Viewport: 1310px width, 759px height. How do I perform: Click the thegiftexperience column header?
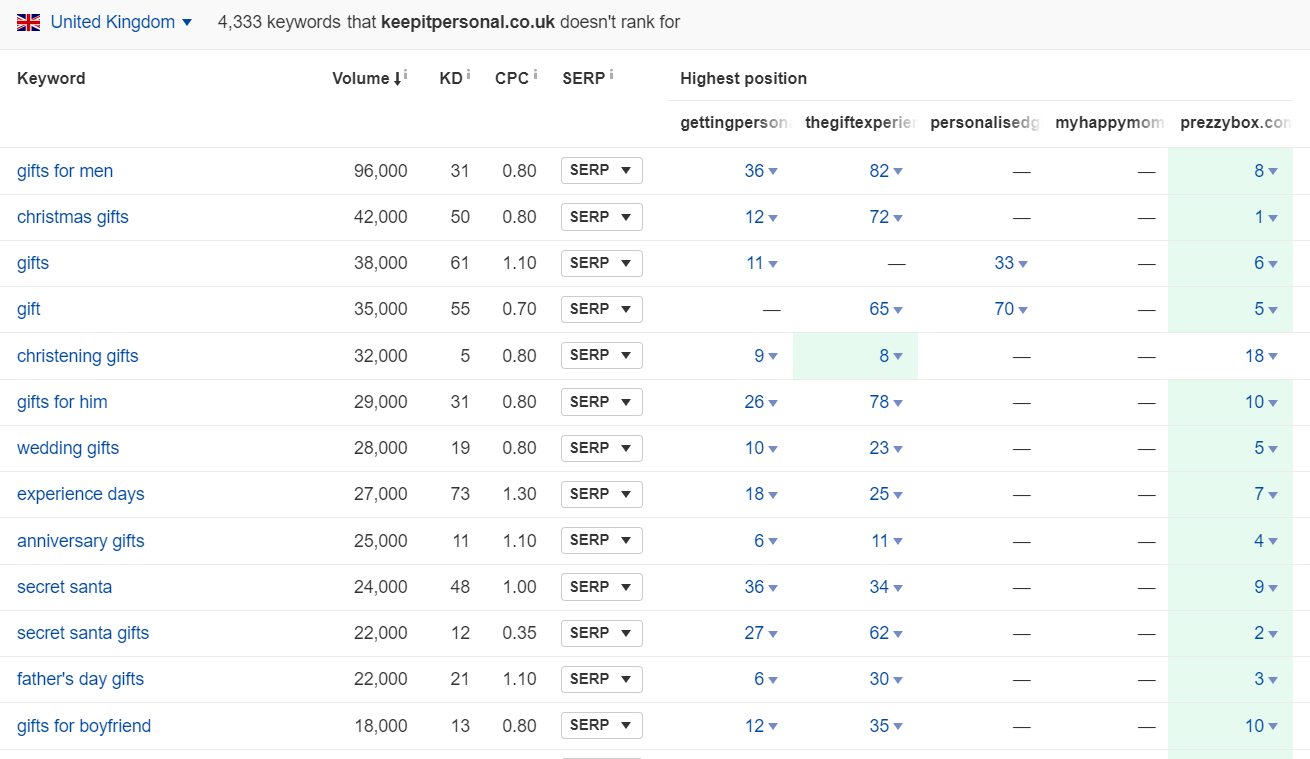click(x=860, y=123)
